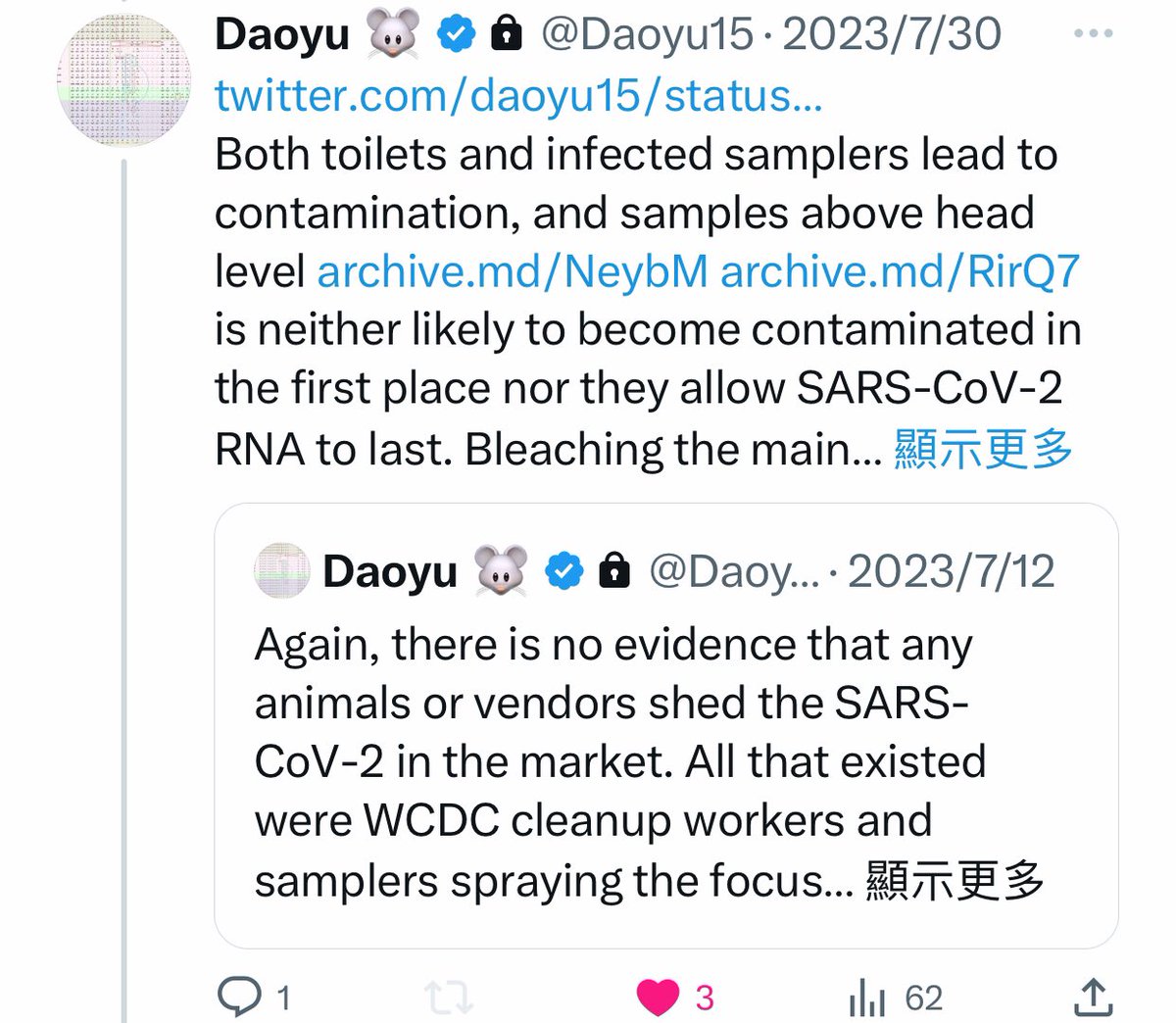Click the @Daoyu15 handle
This screenshot has height=1023, width=1176.
(x=647, y=35)
